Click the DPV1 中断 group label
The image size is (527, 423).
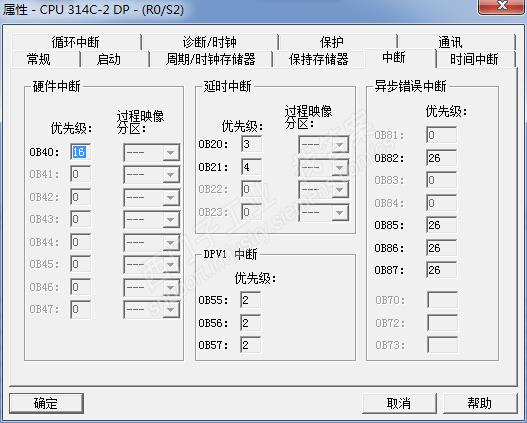[230, 254]
